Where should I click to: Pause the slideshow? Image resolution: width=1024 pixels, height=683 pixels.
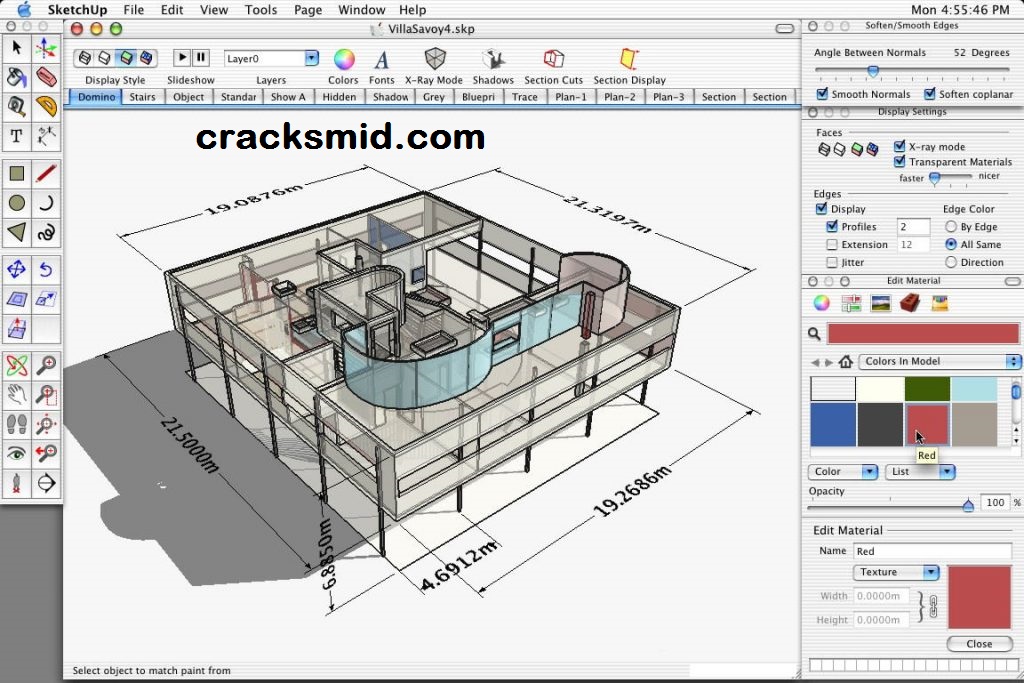200,58
